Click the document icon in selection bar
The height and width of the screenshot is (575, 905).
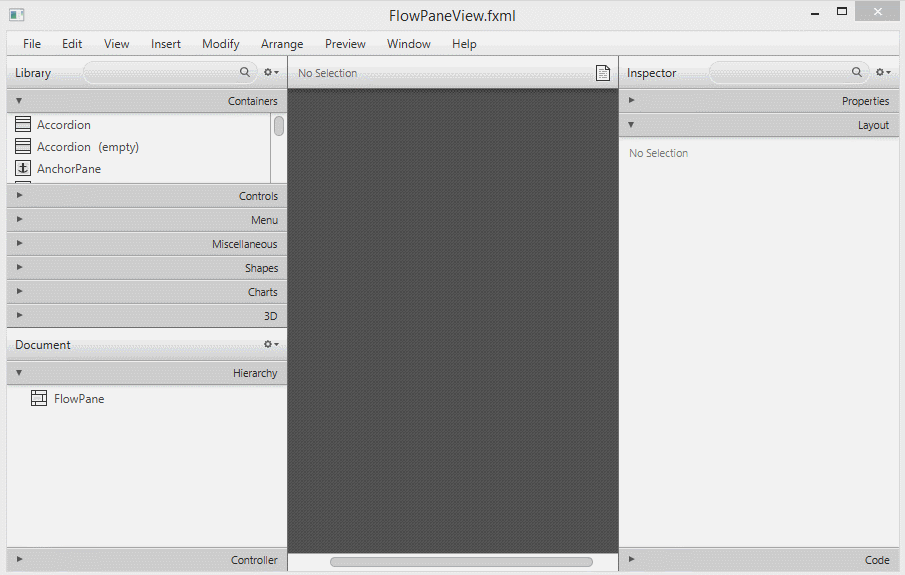602,73
